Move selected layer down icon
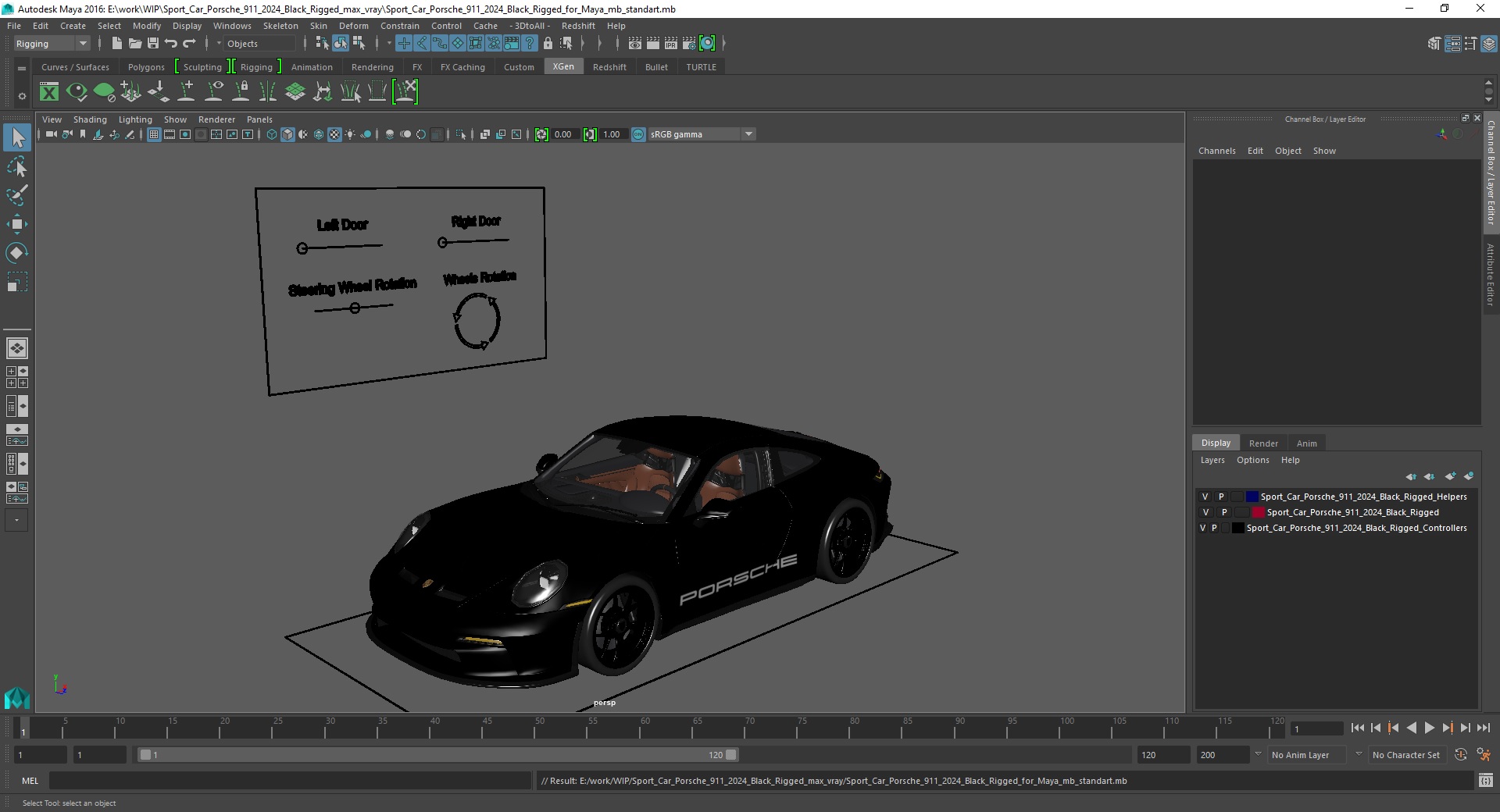This screenshot has width=1500, height=812. pos(1429,476)
